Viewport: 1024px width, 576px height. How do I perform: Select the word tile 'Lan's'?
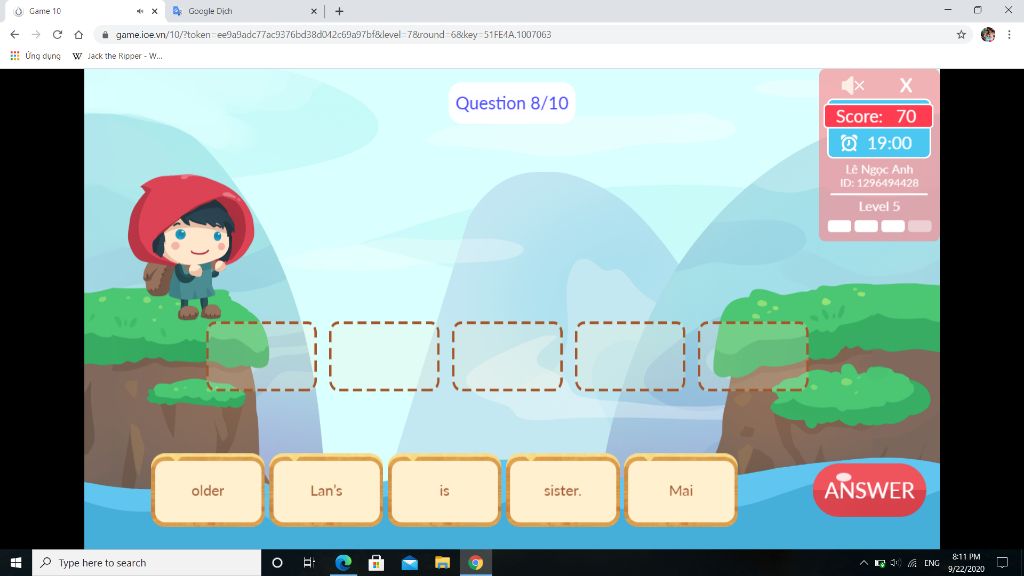pyautogui.click(x=326, y=490)
